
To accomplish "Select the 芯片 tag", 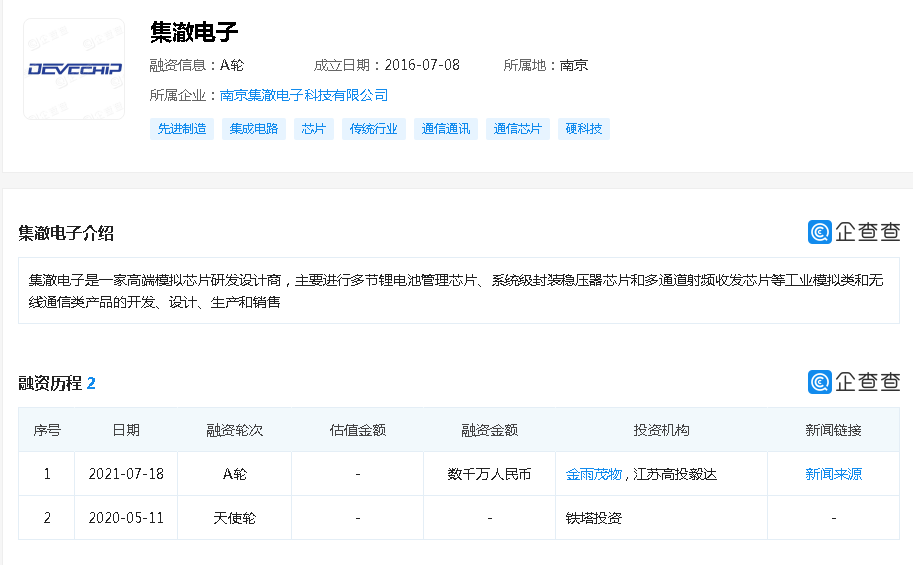I will tap(314, 129).
